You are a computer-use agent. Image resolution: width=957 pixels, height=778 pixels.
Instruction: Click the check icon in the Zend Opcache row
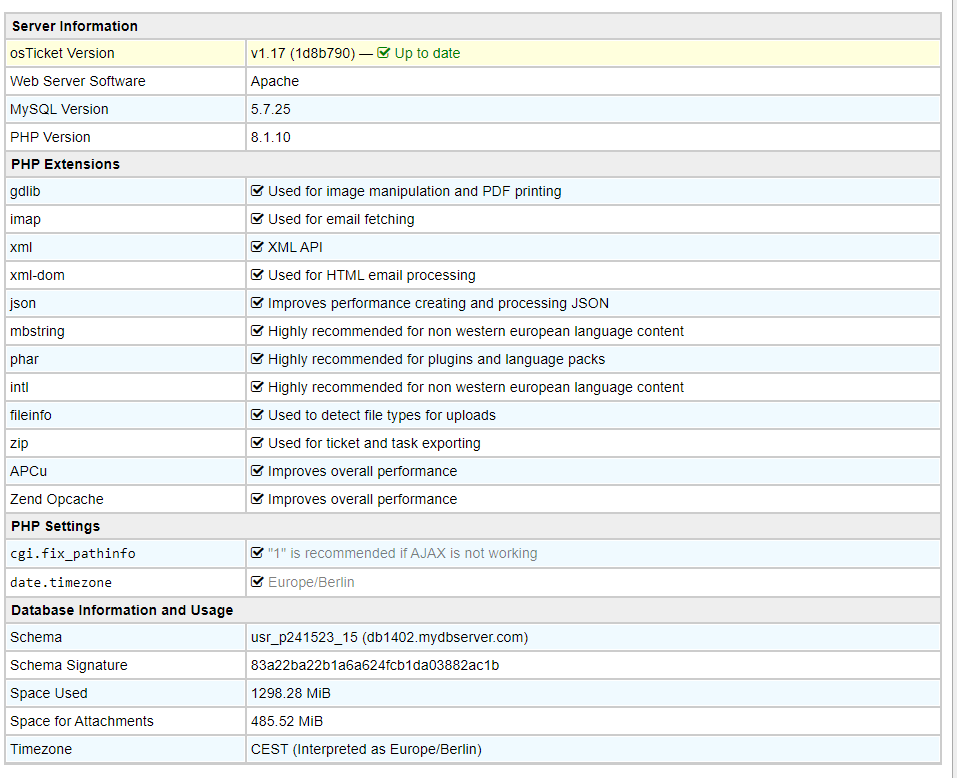[x=257, y=499]
